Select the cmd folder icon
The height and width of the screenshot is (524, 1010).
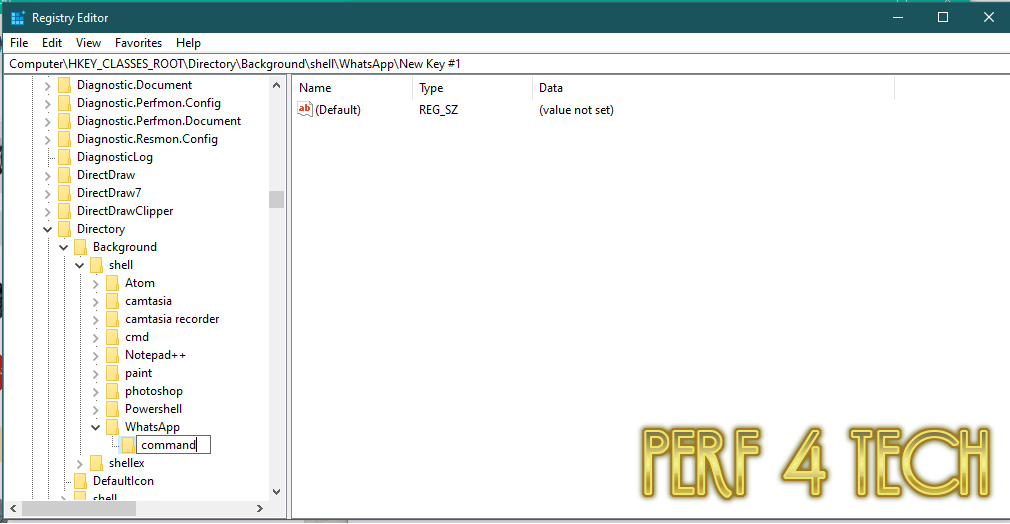(x=112, y=338)
